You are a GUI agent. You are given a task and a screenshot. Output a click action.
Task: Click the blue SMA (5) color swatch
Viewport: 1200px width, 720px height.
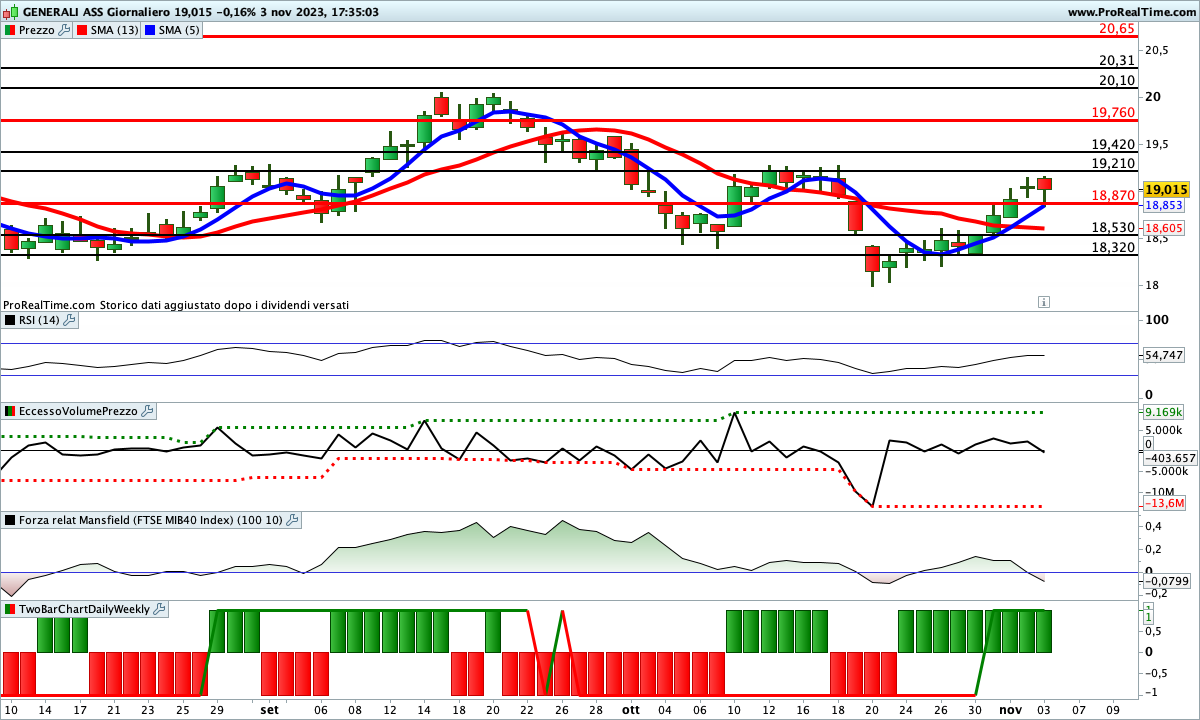click(149, 30)
